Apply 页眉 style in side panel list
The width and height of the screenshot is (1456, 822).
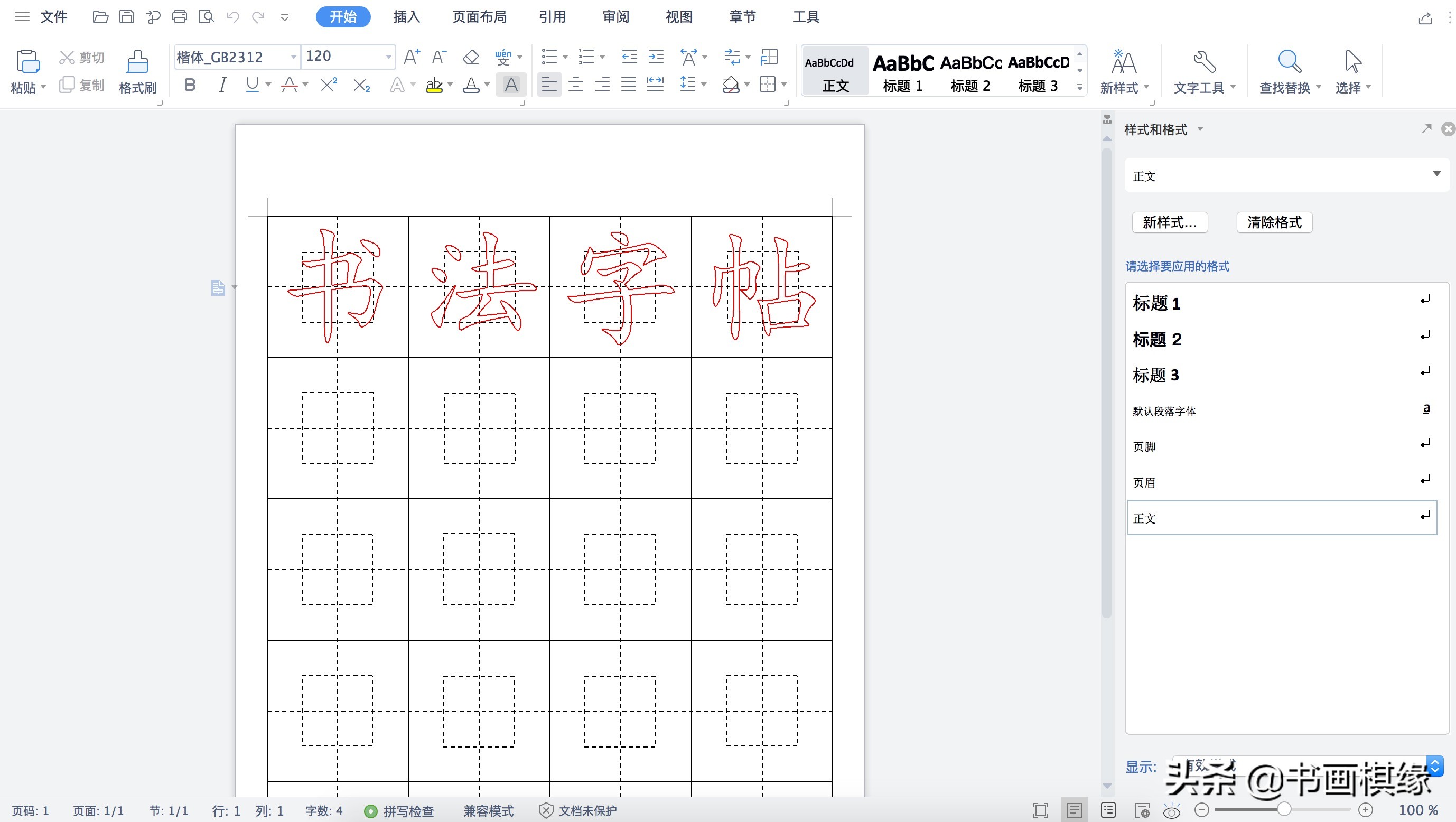pyautogui.click(x=1281, y=482)
